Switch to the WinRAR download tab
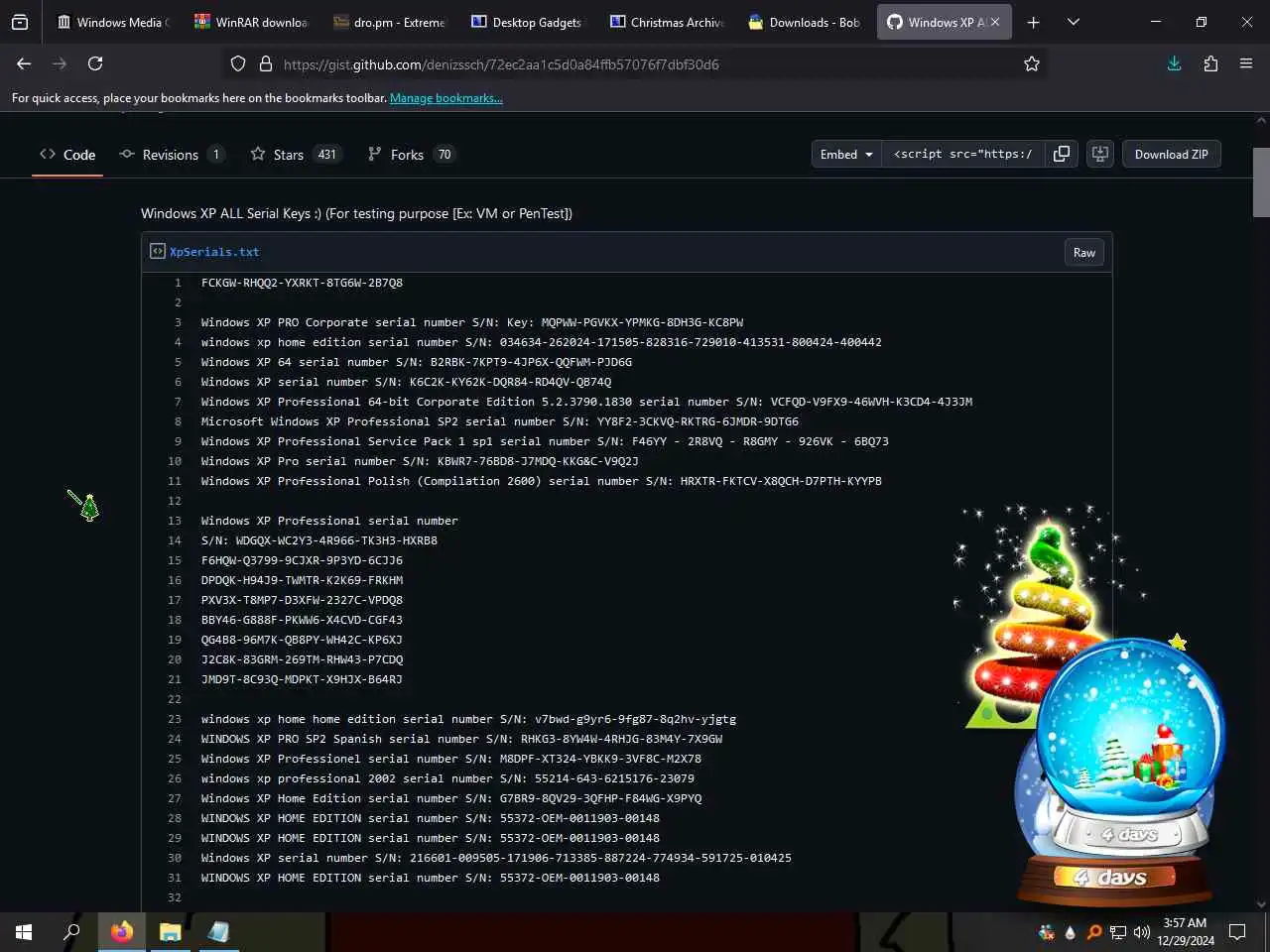1270x952 pixels. pyautogui.click(x=252, y=22)
